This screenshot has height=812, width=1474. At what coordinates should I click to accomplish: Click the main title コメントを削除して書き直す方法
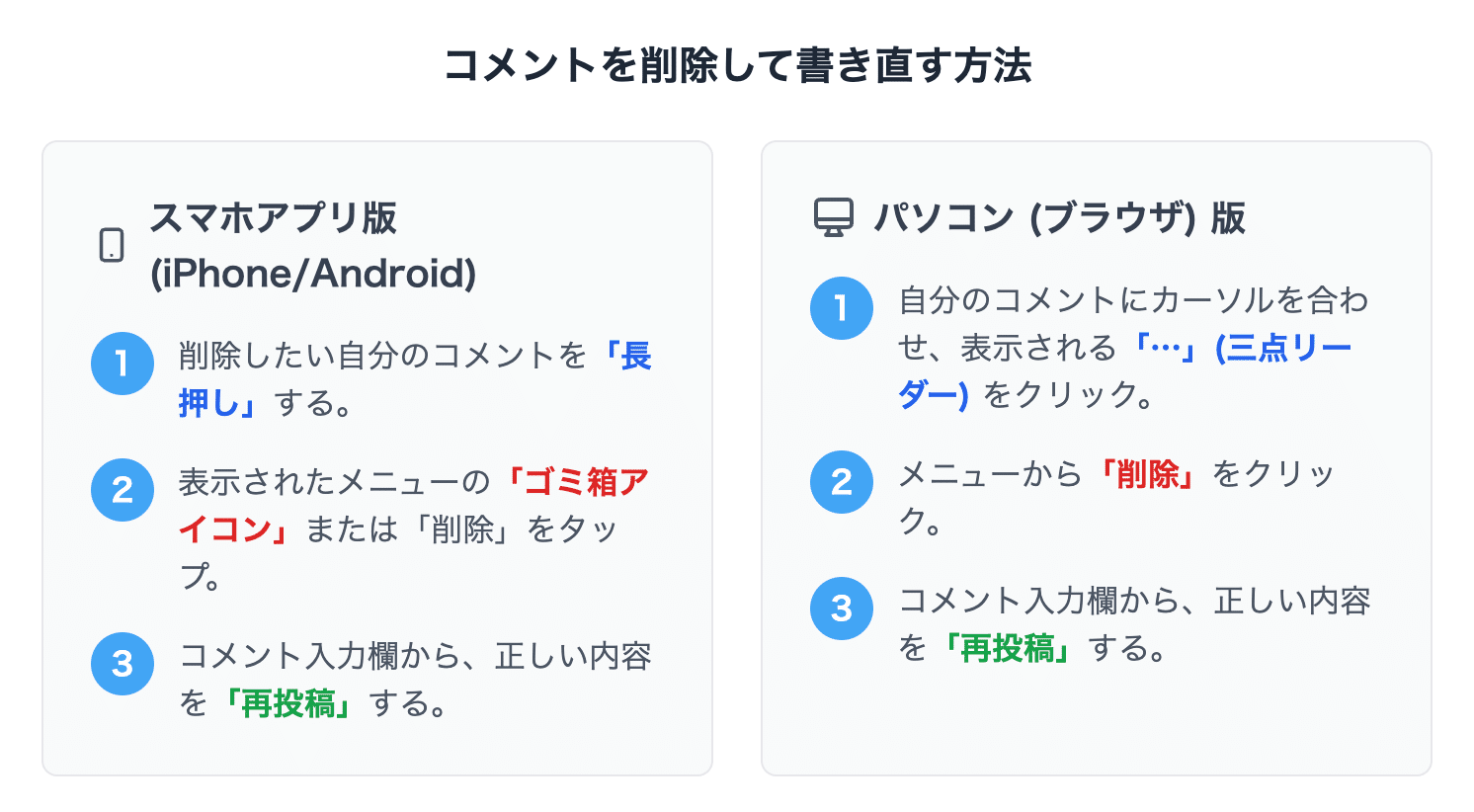(737, 66)
